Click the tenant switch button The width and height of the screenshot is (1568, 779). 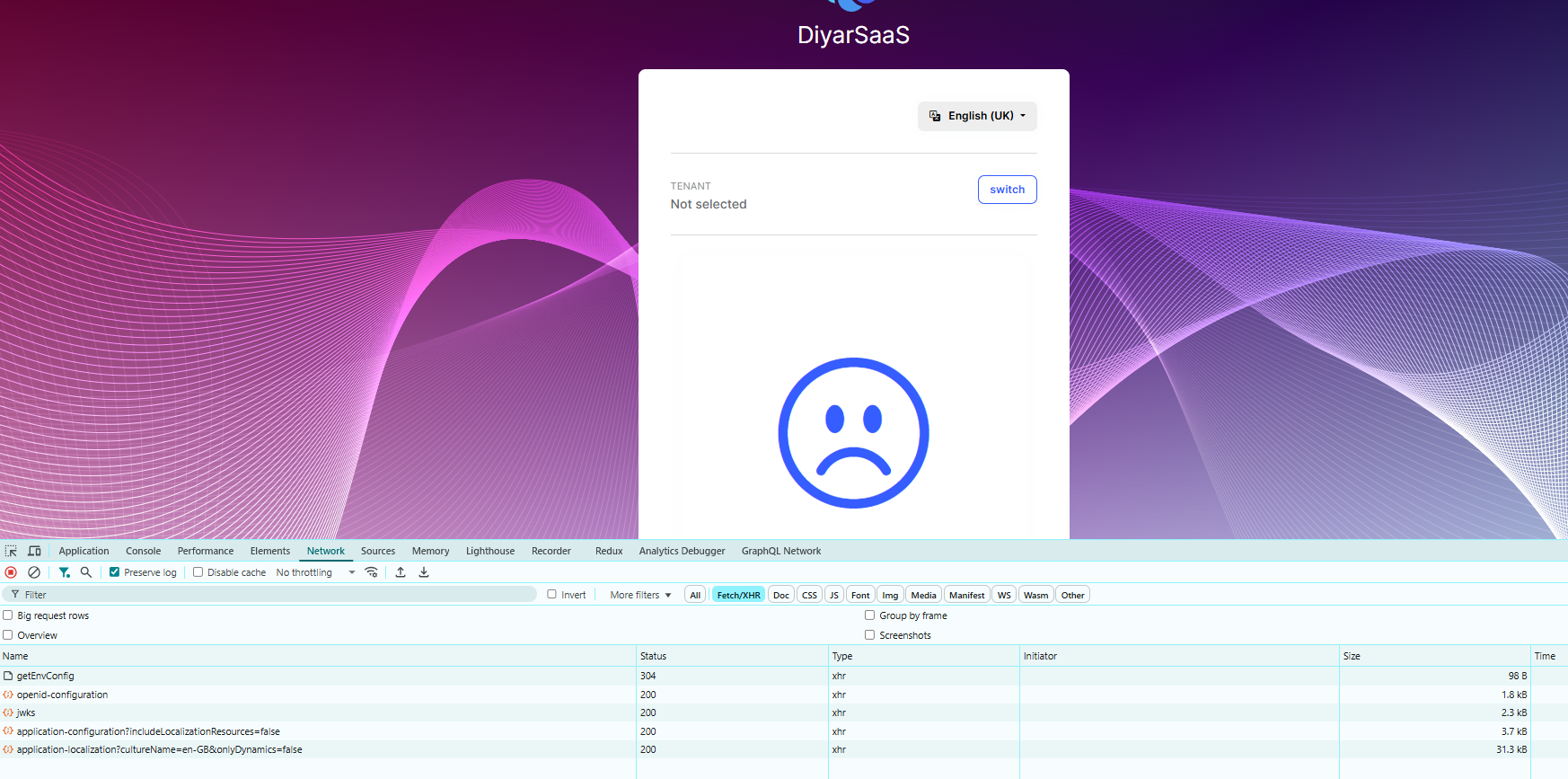tap(1007, 190)
